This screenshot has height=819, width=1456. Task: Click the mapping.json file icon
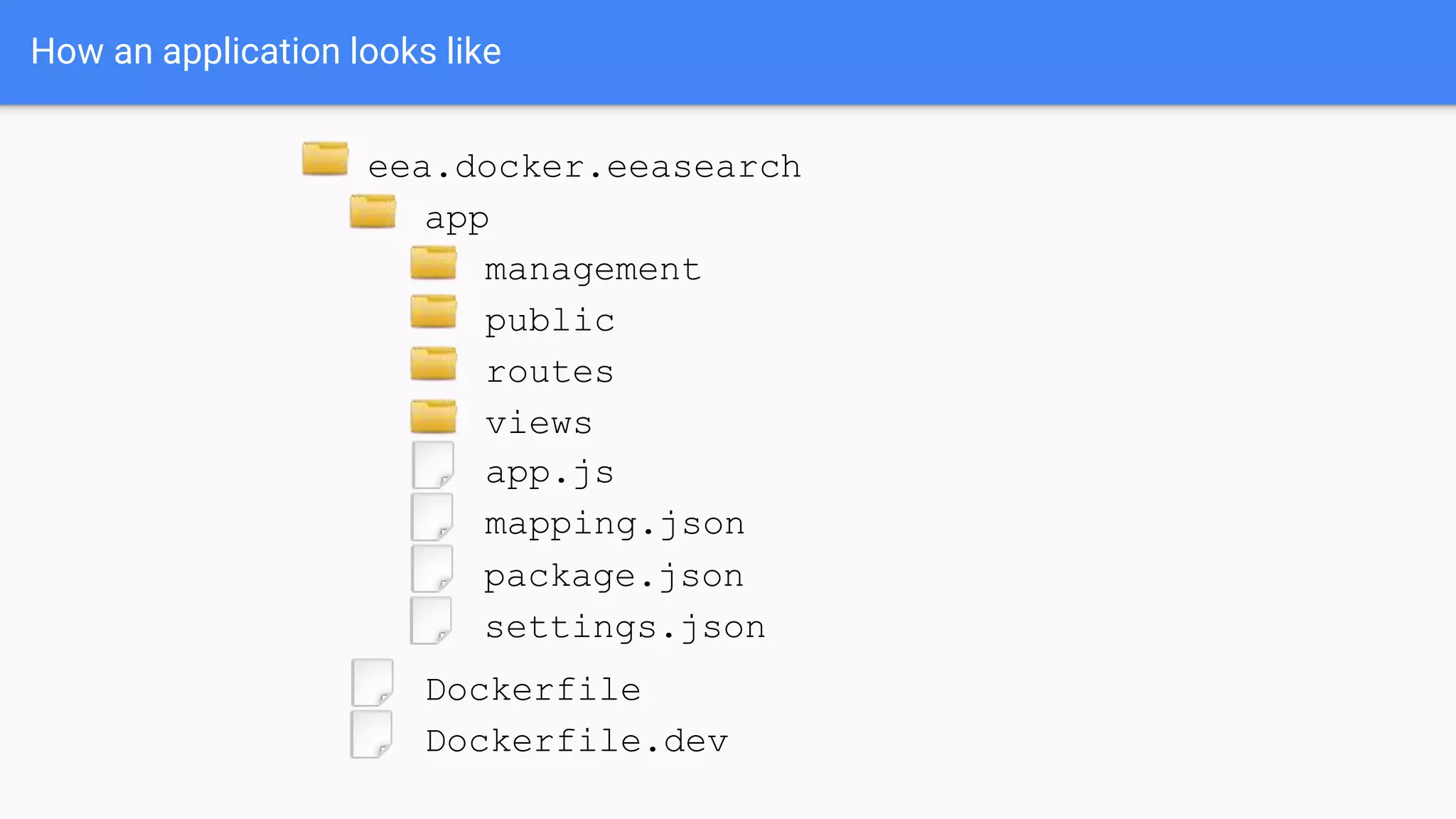(432, 517)
